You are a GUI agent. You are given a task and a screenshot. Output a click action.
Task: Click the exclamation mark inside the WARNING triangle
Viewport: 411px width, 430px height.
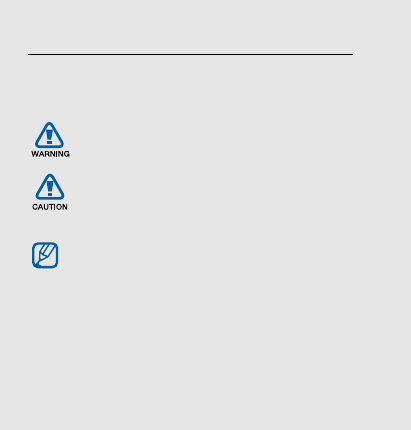pyautogui.click(x=49, y=137)
